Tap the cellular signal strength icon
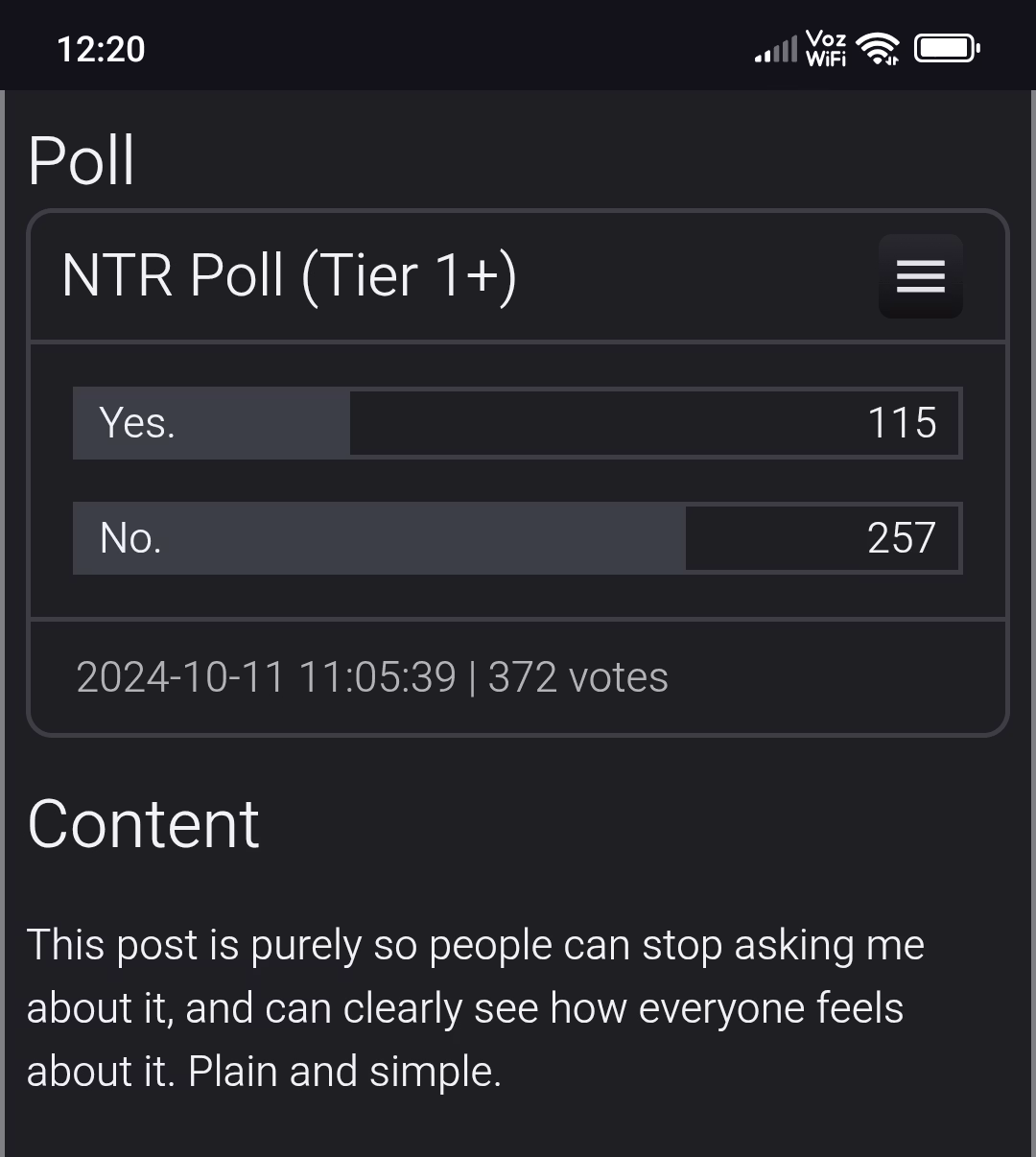This screenshot has height=1157, width=1036. 775,49
